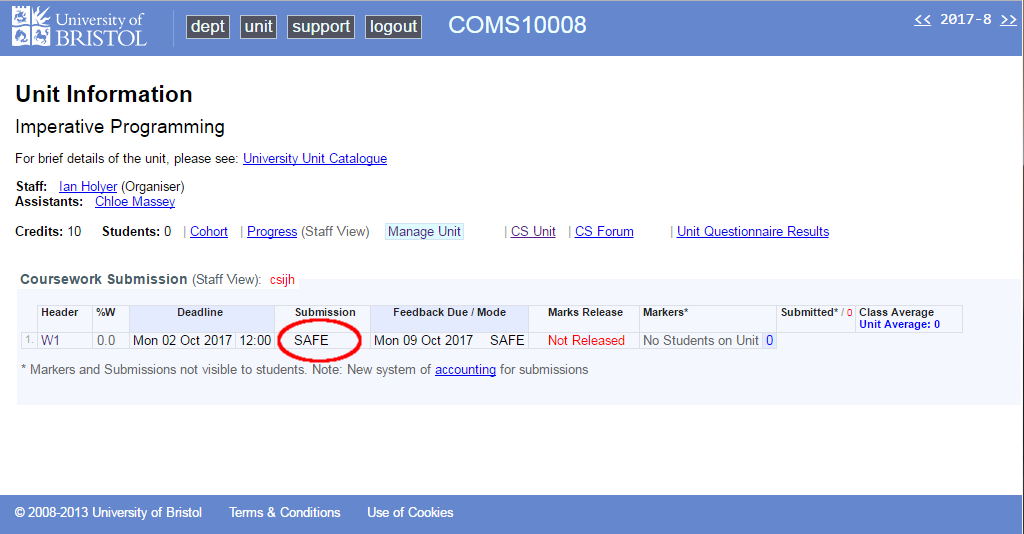
Task: Open the CS Unit link
Action: click(x=533, y=232)
